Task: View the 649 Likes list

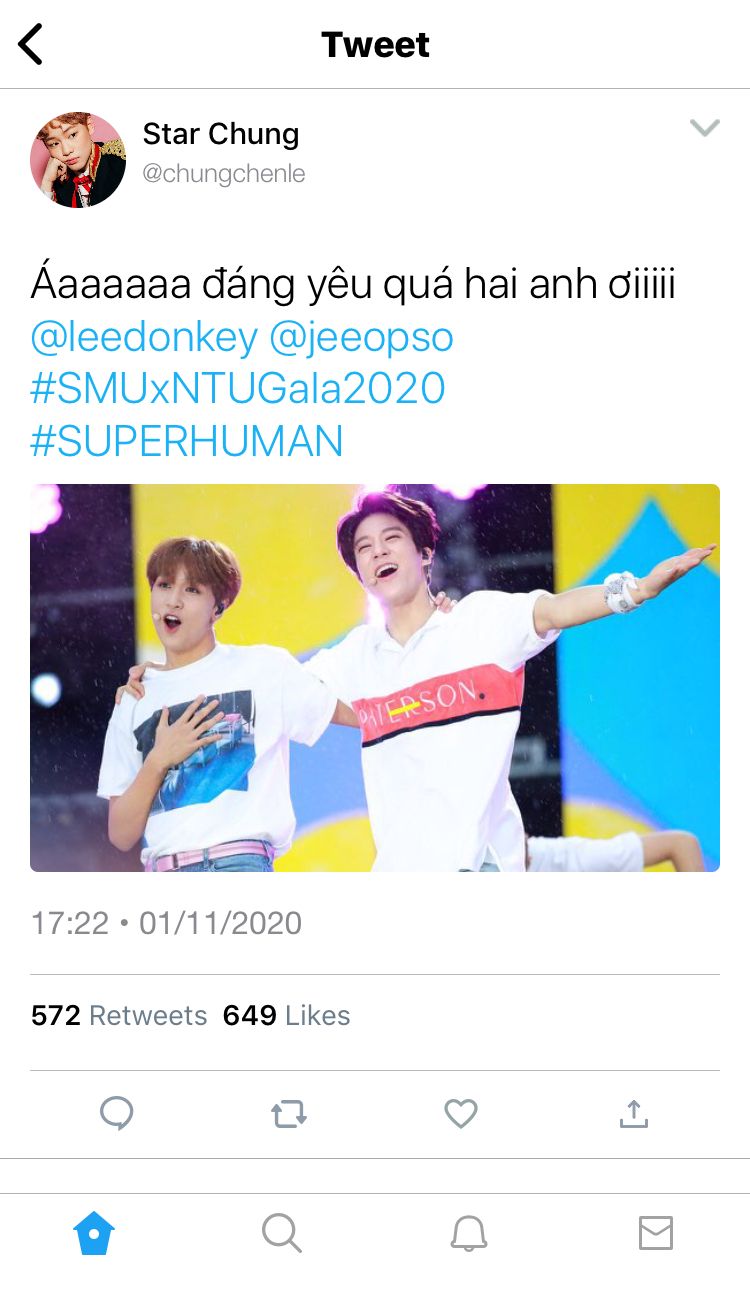Action: [x=287, y=1016]
